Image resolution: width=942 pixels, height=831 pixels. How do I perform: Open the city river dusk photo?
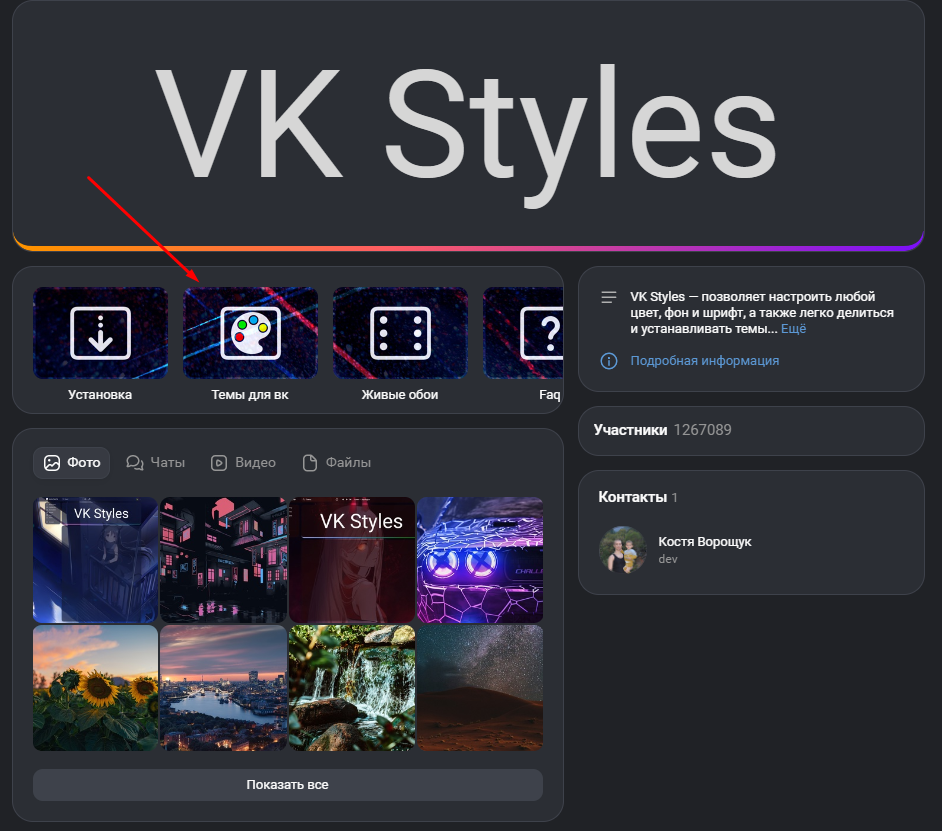pos(223,688)
